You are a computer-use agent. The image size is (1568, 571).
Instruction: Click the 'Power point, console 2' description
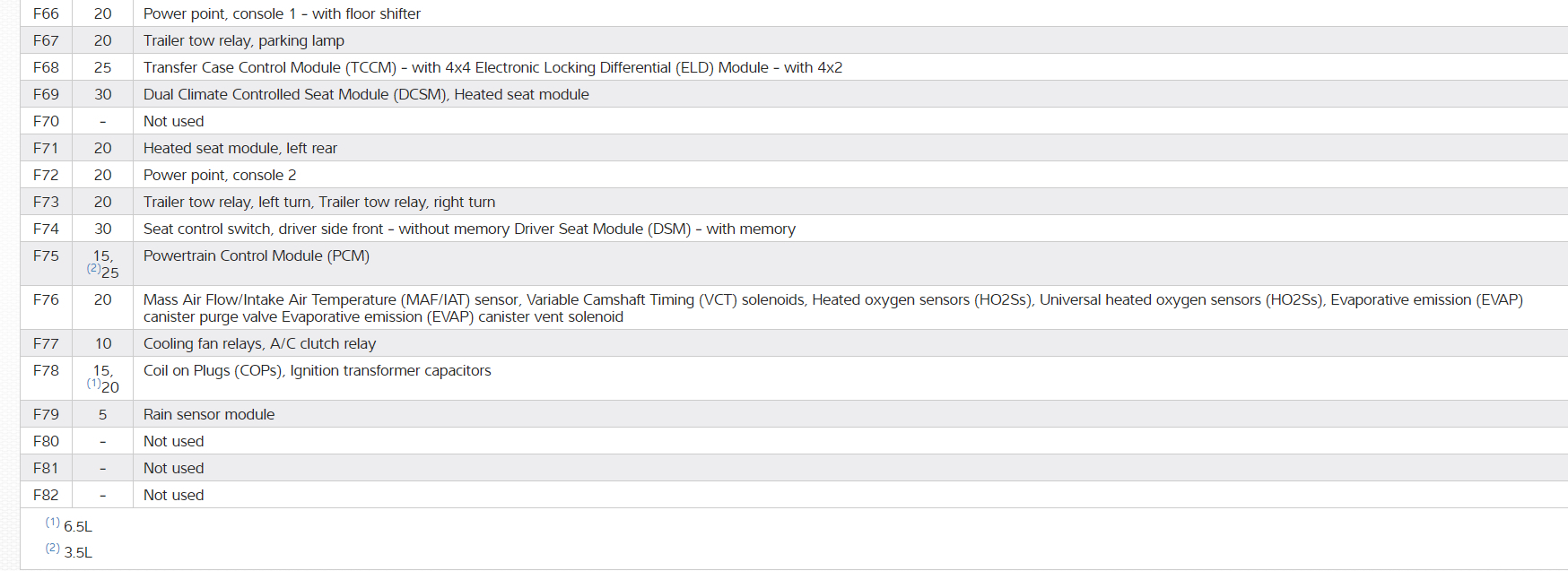(x=219, y=175)
